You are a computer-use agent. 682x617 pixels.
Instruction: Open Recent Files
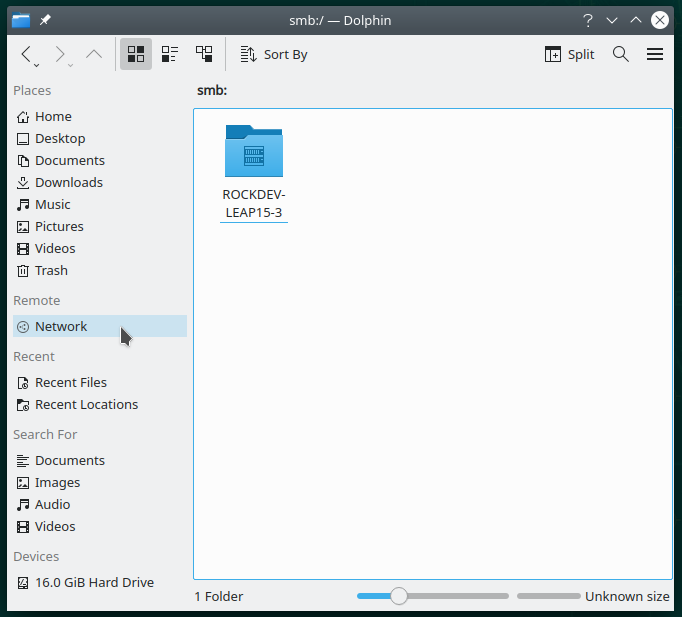(x=100, y=383)
